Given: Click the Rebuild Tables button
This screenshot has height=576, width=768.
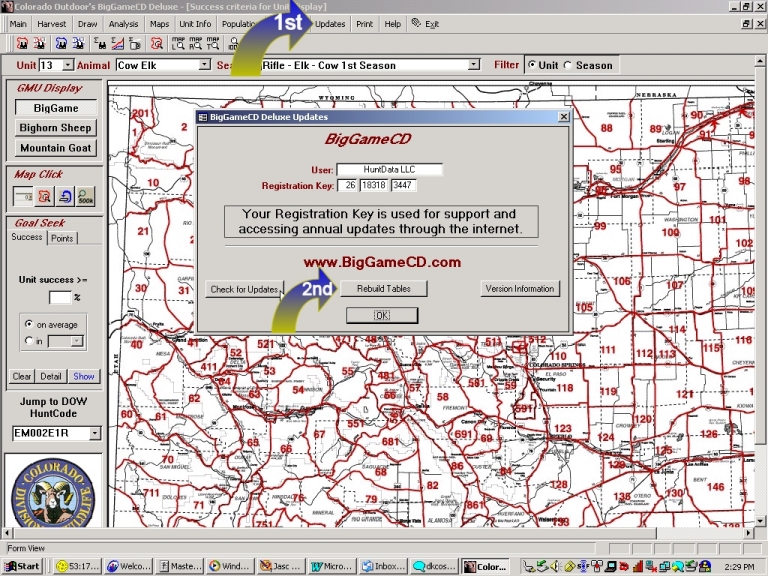Looking at the screenshot, I should [x=384, y=288].
